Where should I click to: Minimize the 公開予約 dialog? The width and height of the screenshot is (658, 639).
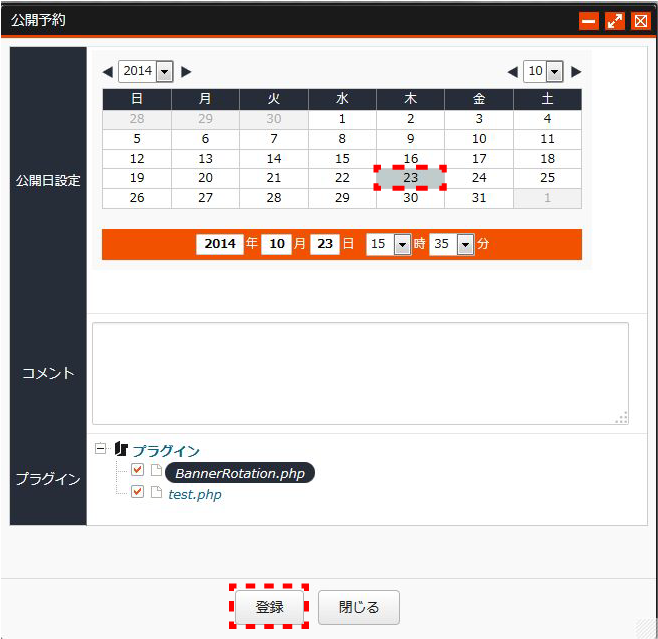(589, 21)
